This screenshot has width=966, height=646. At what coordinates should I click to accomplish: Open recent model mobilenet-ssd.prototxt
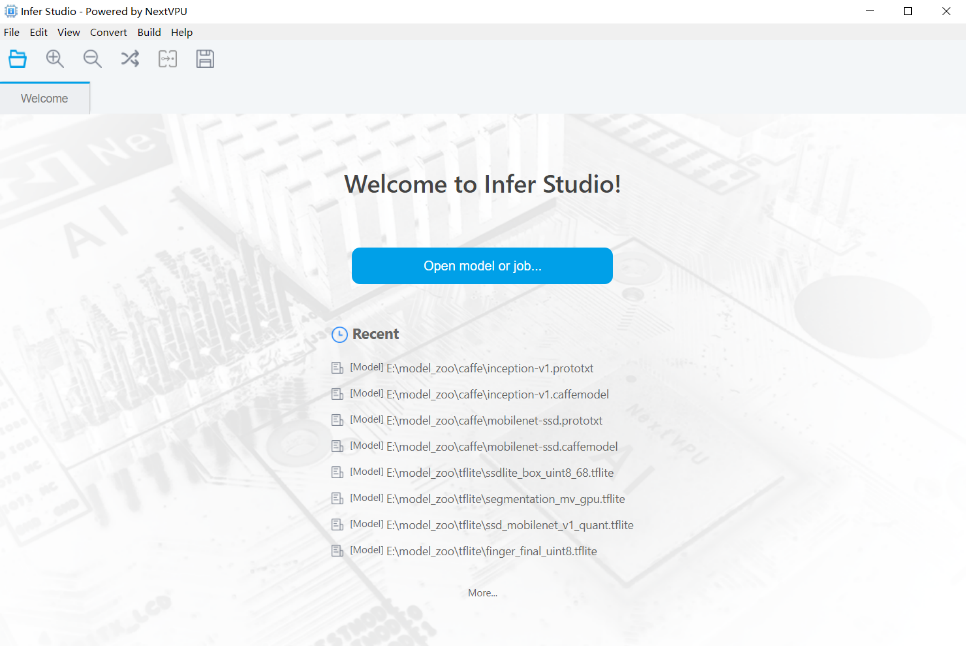pyautogui.click(x=494, y=421)
